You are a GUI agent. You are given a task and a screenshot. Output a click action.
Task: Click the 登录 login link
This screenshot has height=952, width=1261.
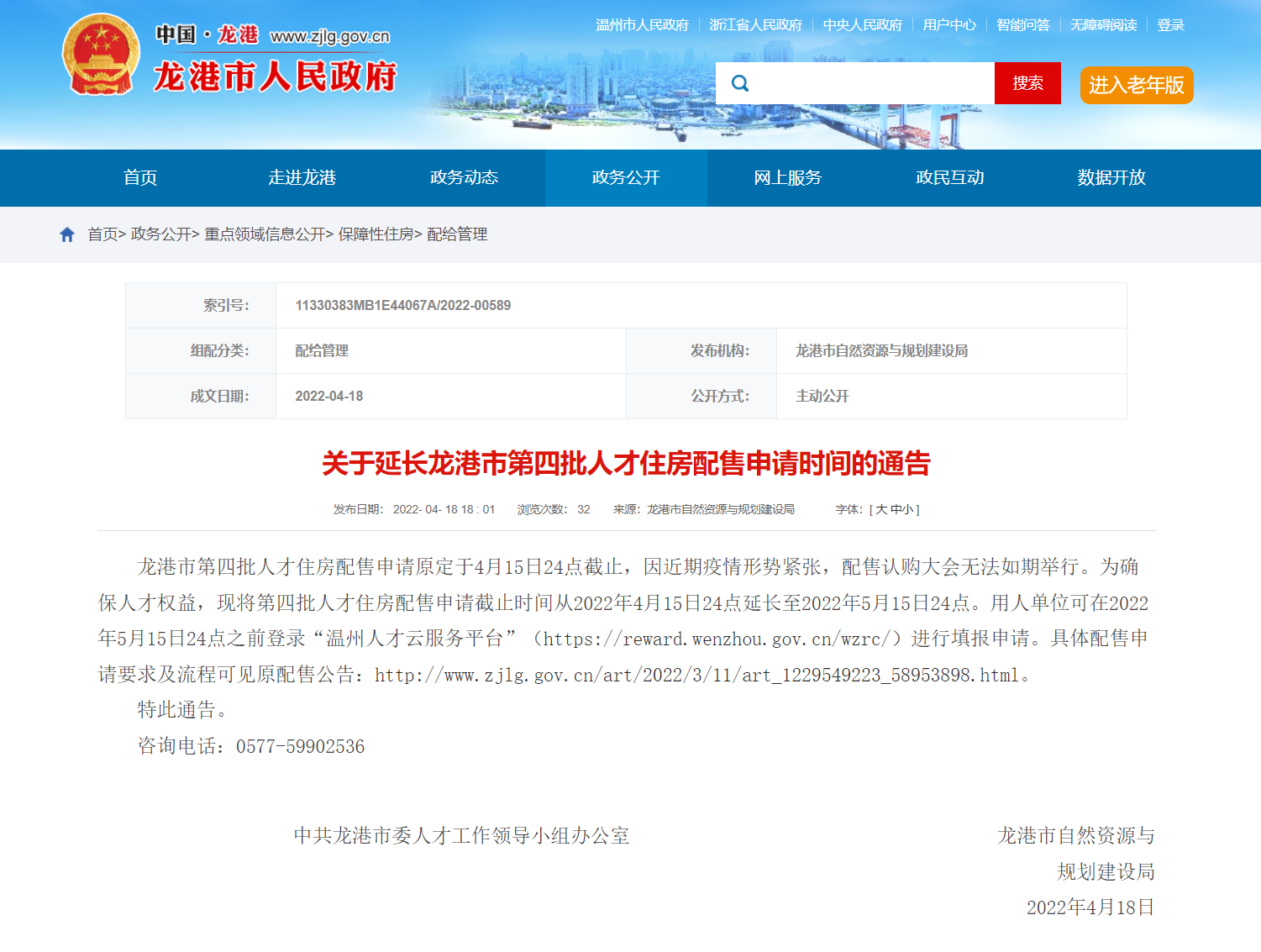coord(1170,25)
